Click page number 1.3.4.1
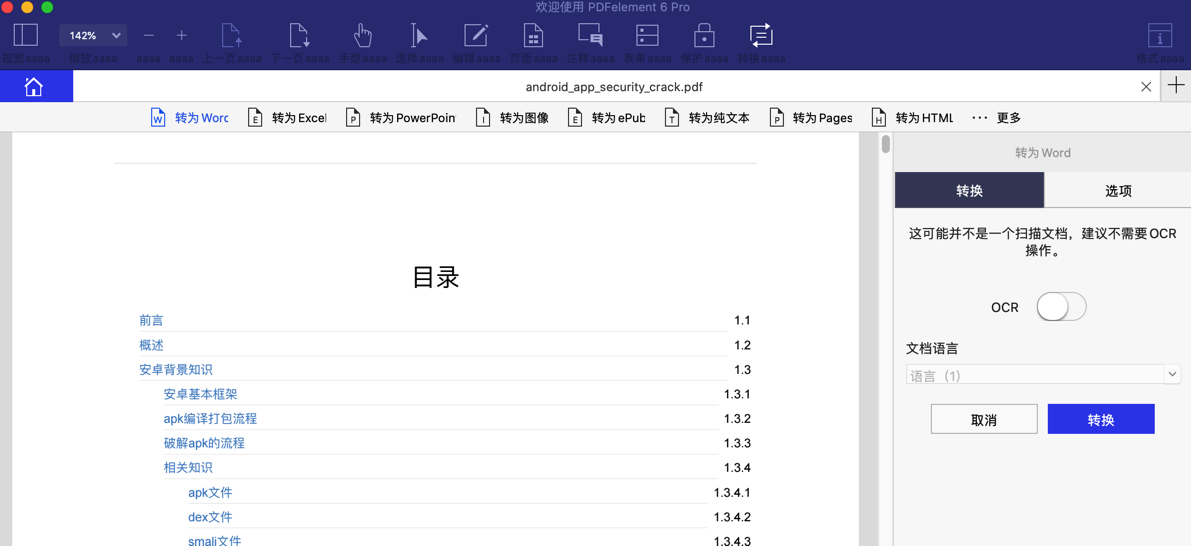 732,492
